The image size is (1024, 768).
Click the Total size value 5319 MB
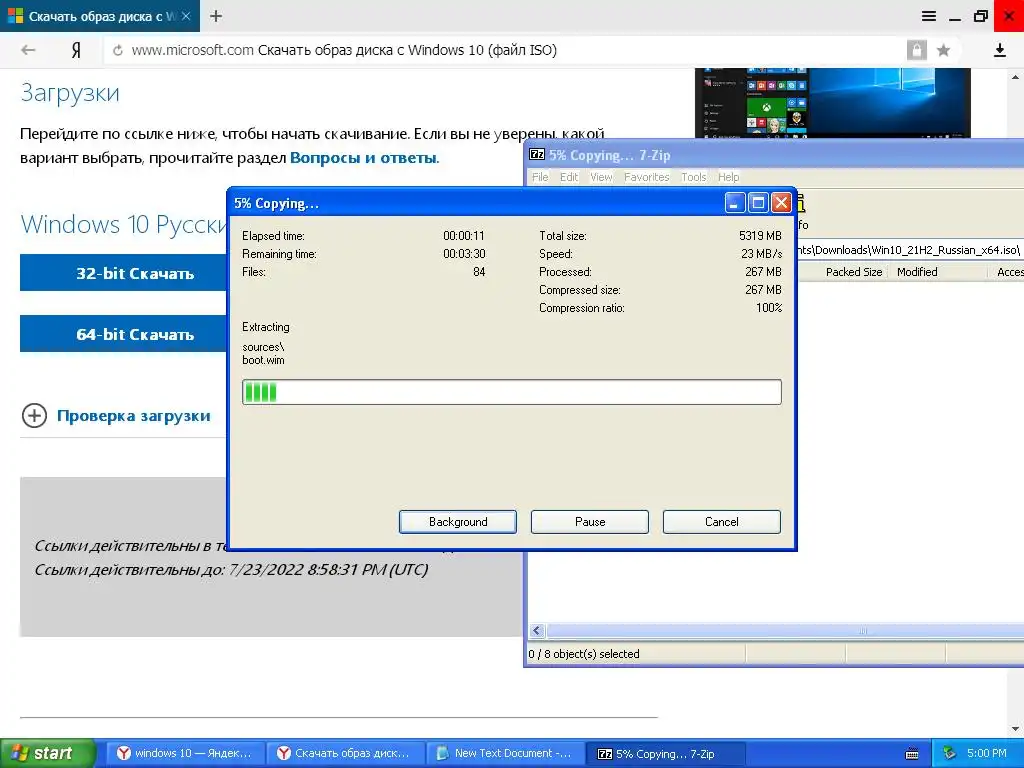pyautogui.click(x=760, y=236)
